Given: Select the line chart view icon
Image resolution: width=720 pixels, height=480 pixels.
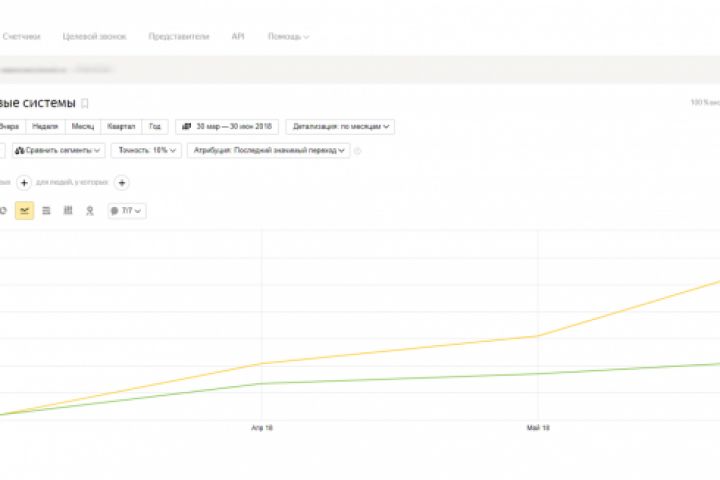Looking at the screenshot, I should pos(25,211).
